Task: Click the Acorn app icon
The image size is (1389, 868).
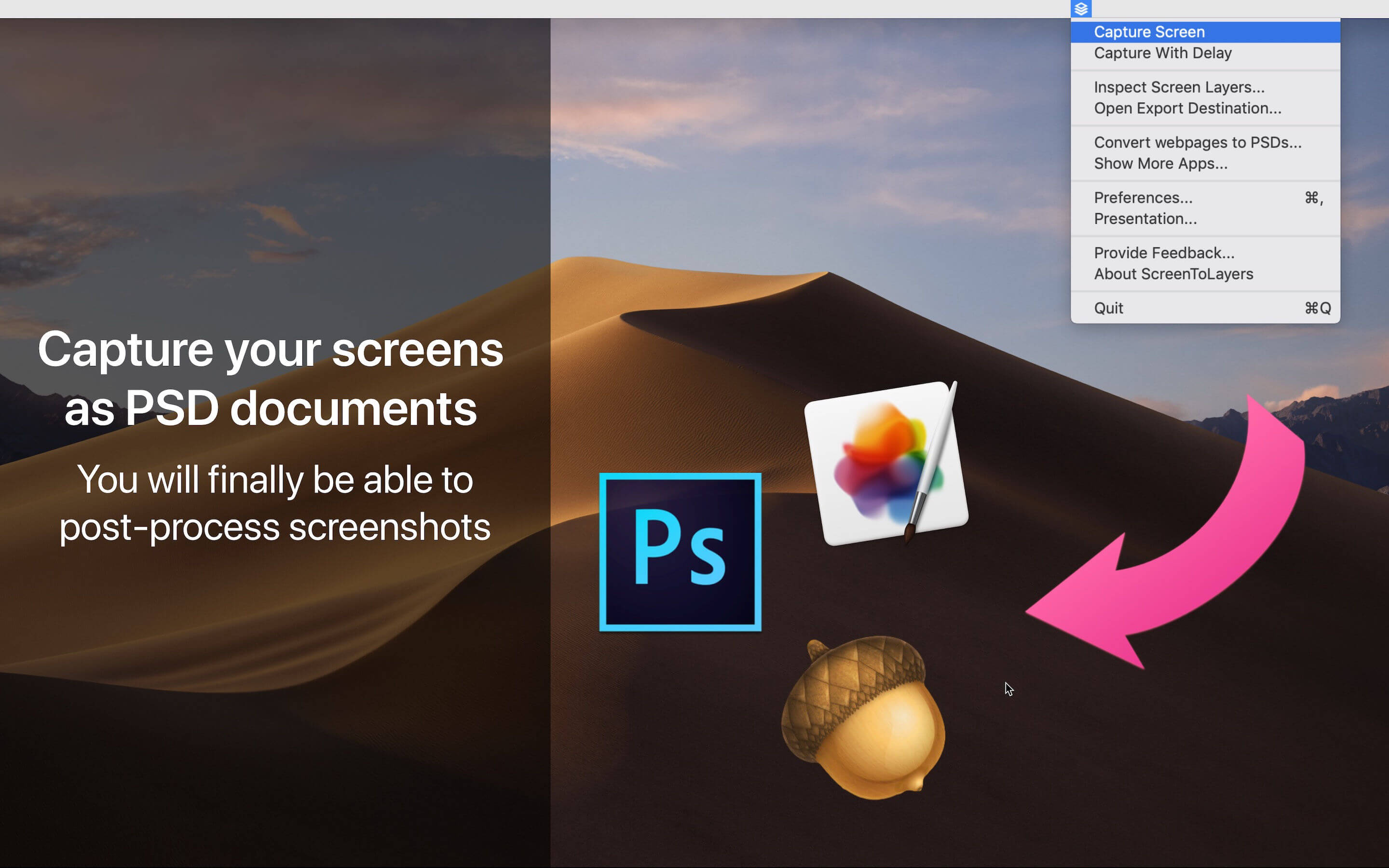Action: [x=863, y=718]
